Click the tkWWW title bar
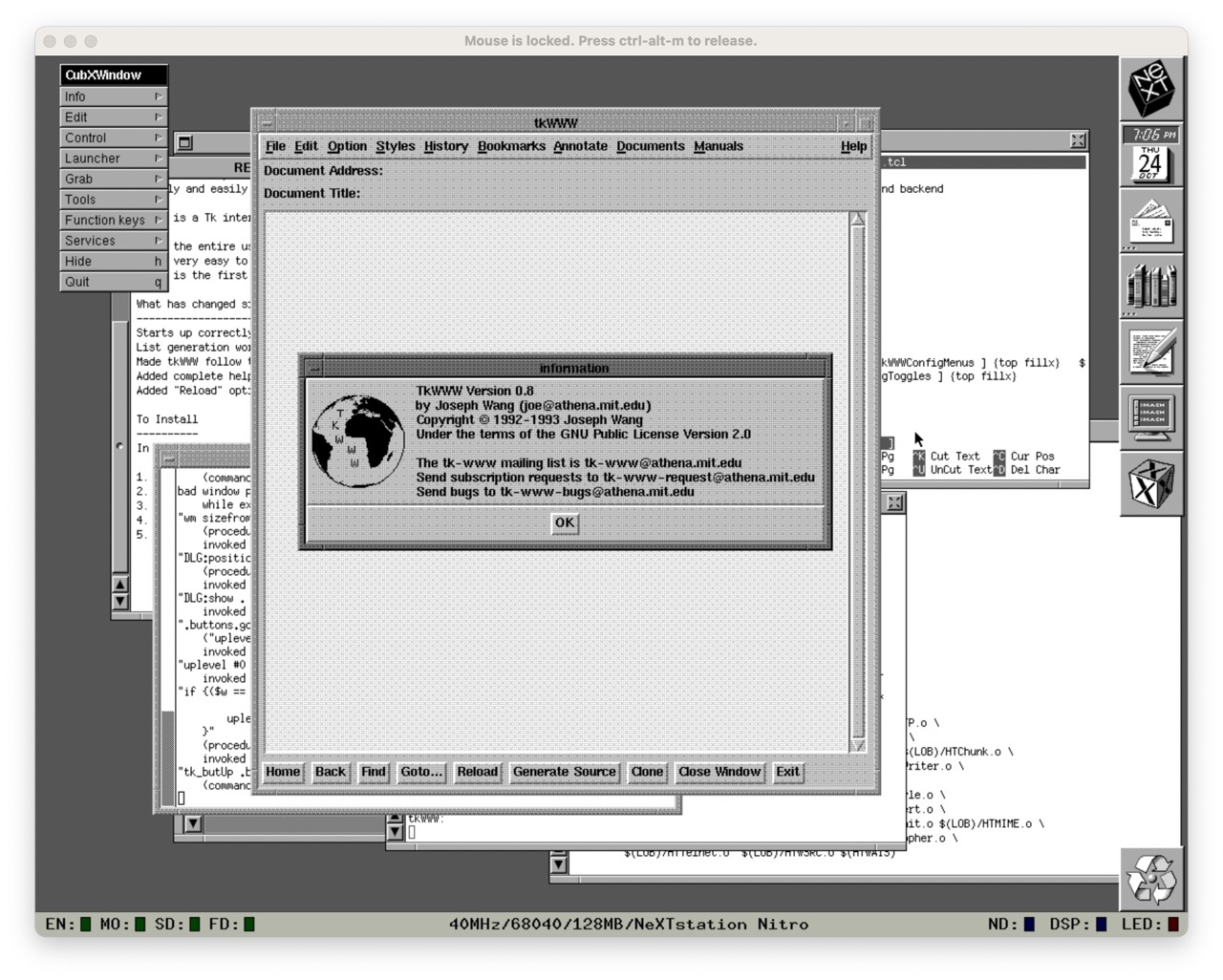1223x980 pixels. point(555,123)
